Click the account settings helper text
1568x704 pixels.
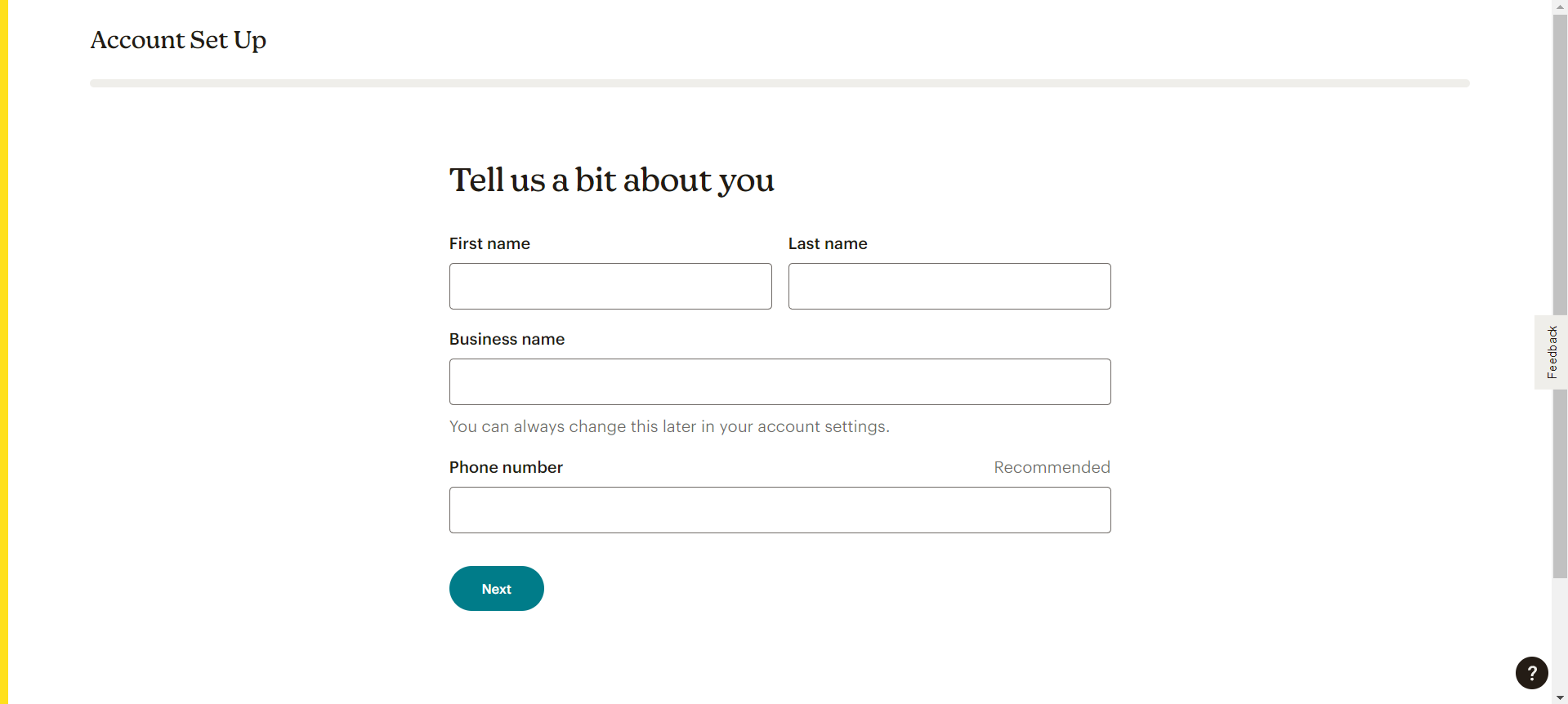[669, 426]
